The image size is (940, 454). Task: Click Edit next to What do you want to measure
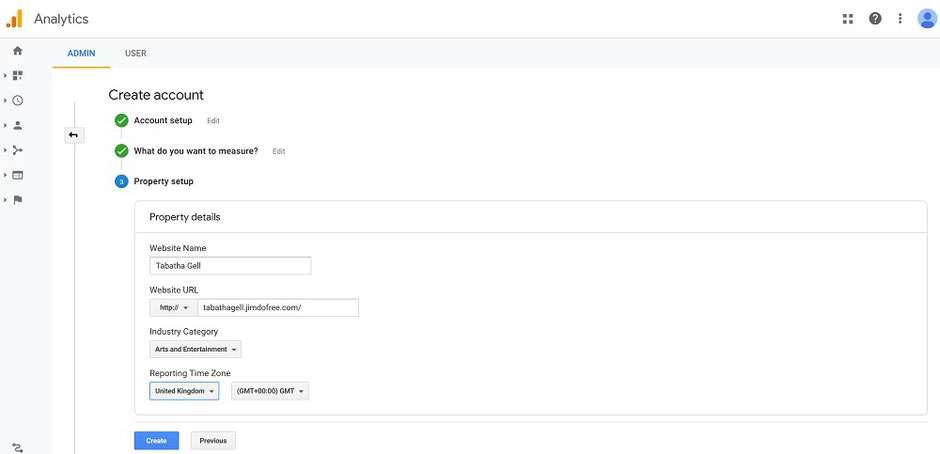pyautogui.click(x=279, y=151)
